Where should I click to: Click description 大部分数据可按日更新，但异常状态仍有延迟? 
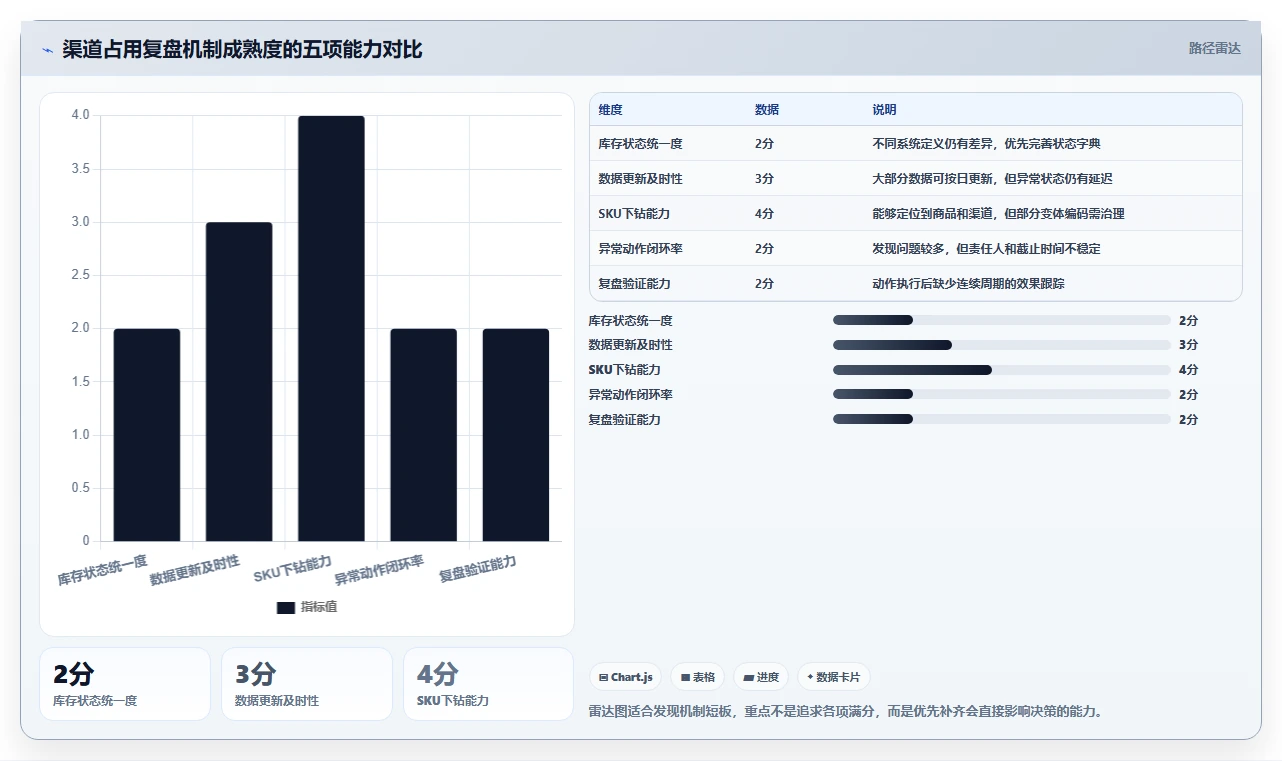click(992, 179)
